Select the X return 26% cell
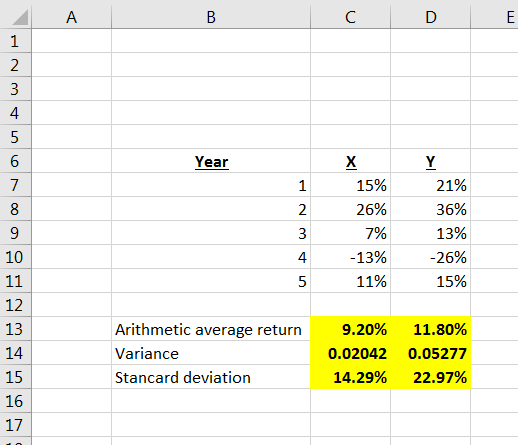 (x=350, y=209)
